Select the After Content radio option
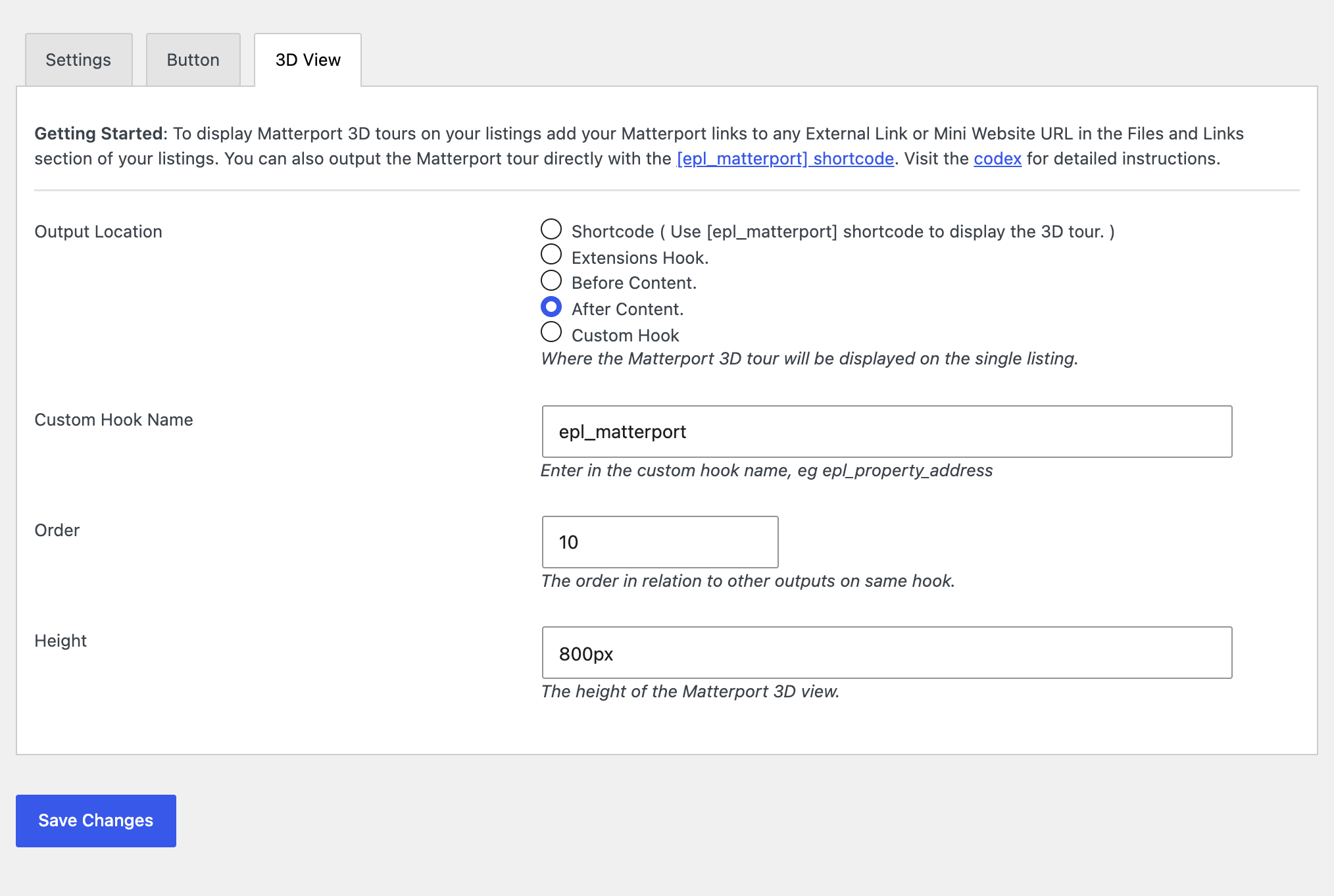Screen dimensions: 1334x896 pos(551,307)
